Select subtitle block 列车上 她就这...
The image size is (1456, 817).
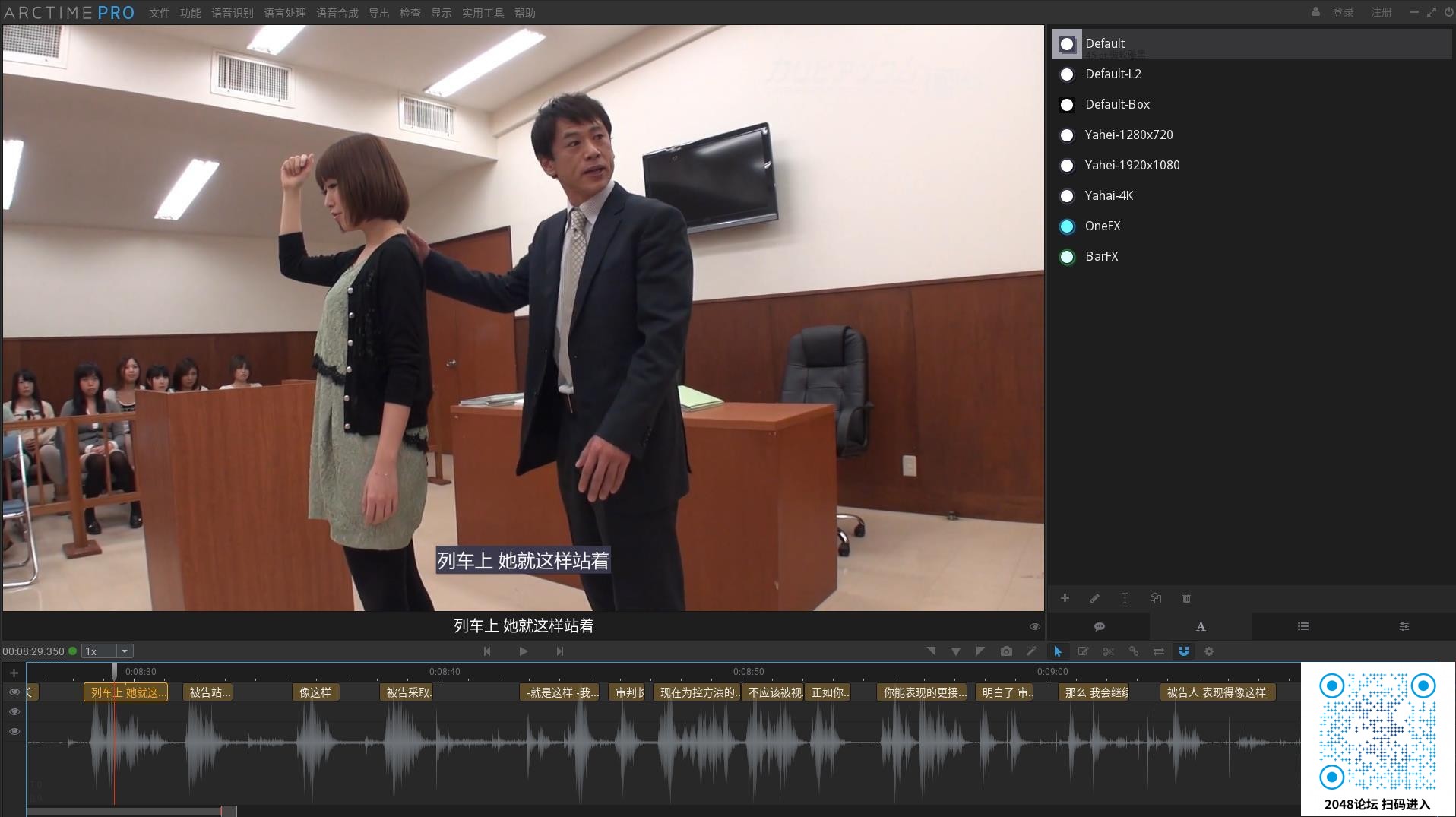125,692
